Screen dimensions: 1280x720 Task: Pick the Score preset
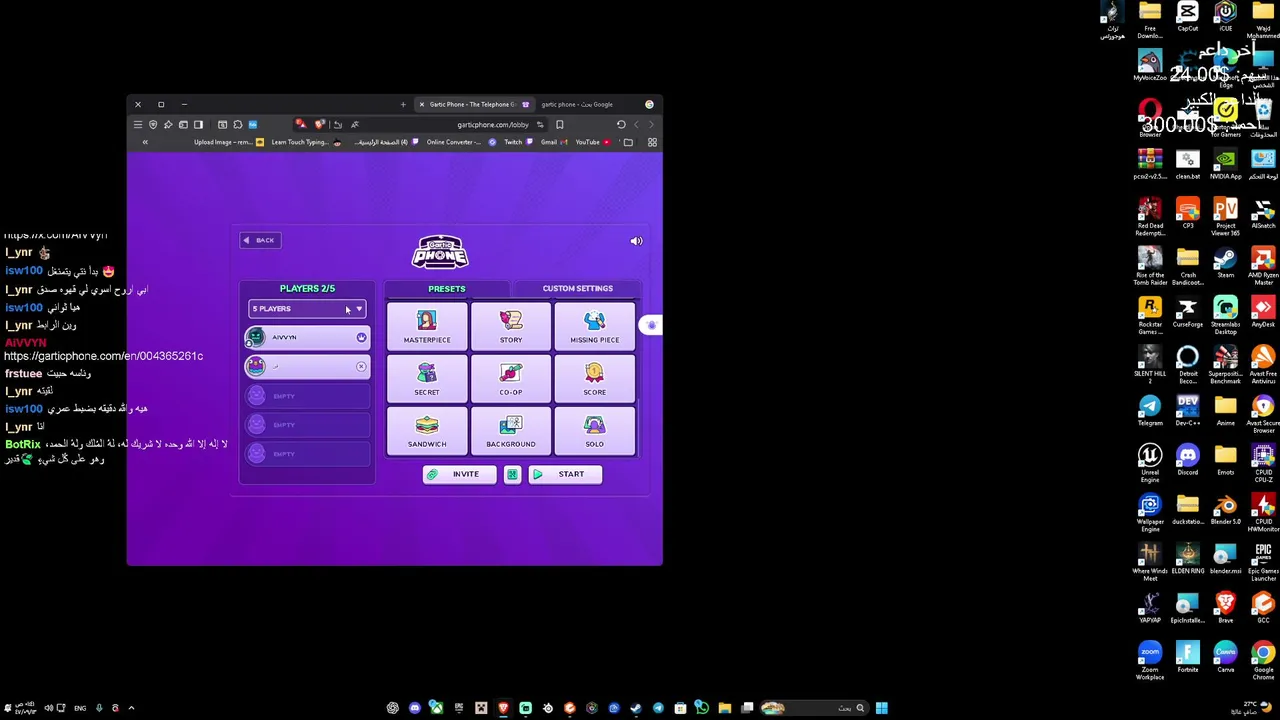click(595, 378)
